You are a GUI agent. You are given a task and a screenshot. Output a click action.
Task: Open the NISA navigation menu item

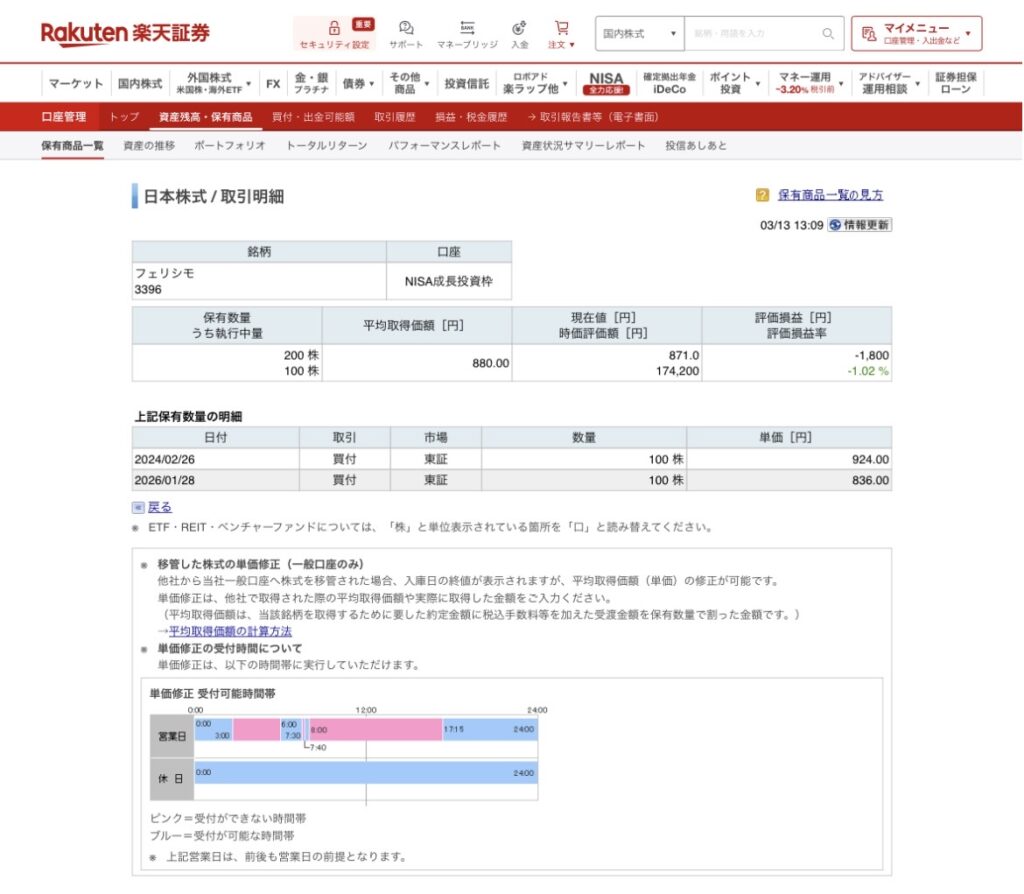click(x=606, y=83)
